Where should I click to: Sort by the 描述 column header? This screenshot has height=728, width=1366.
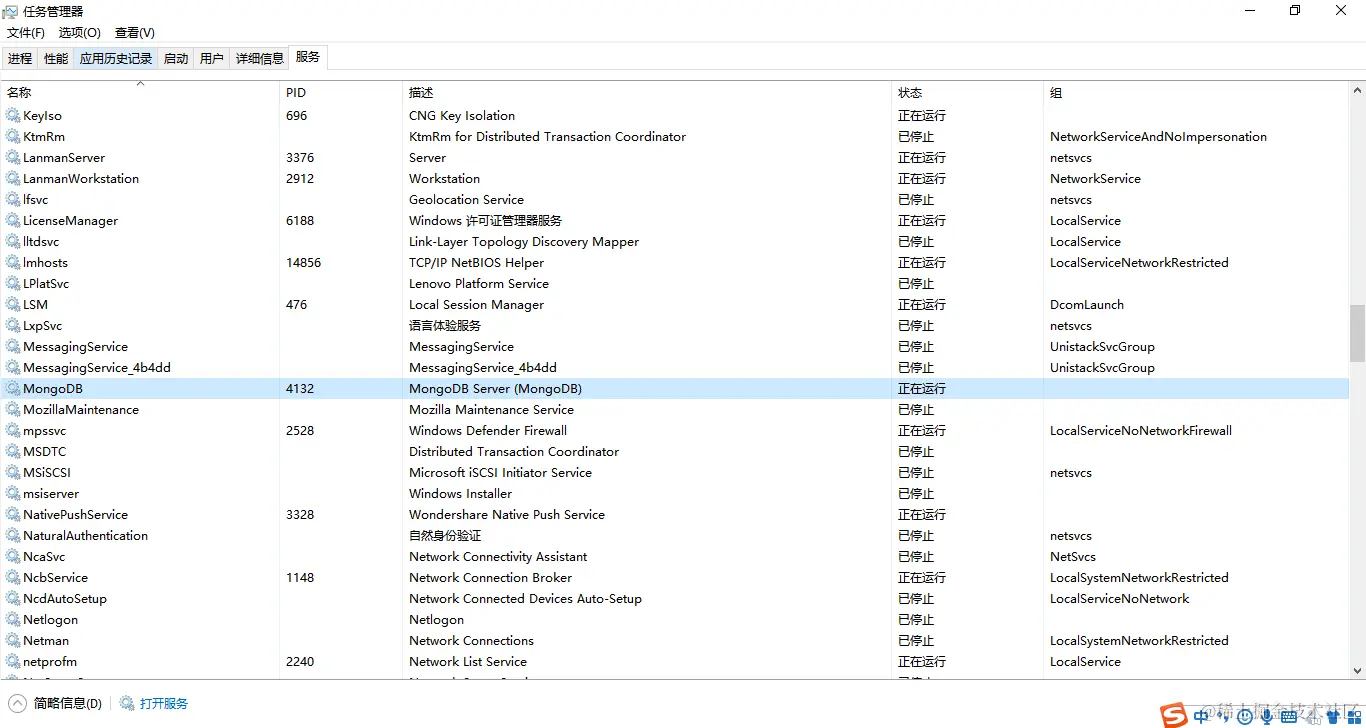646,92
